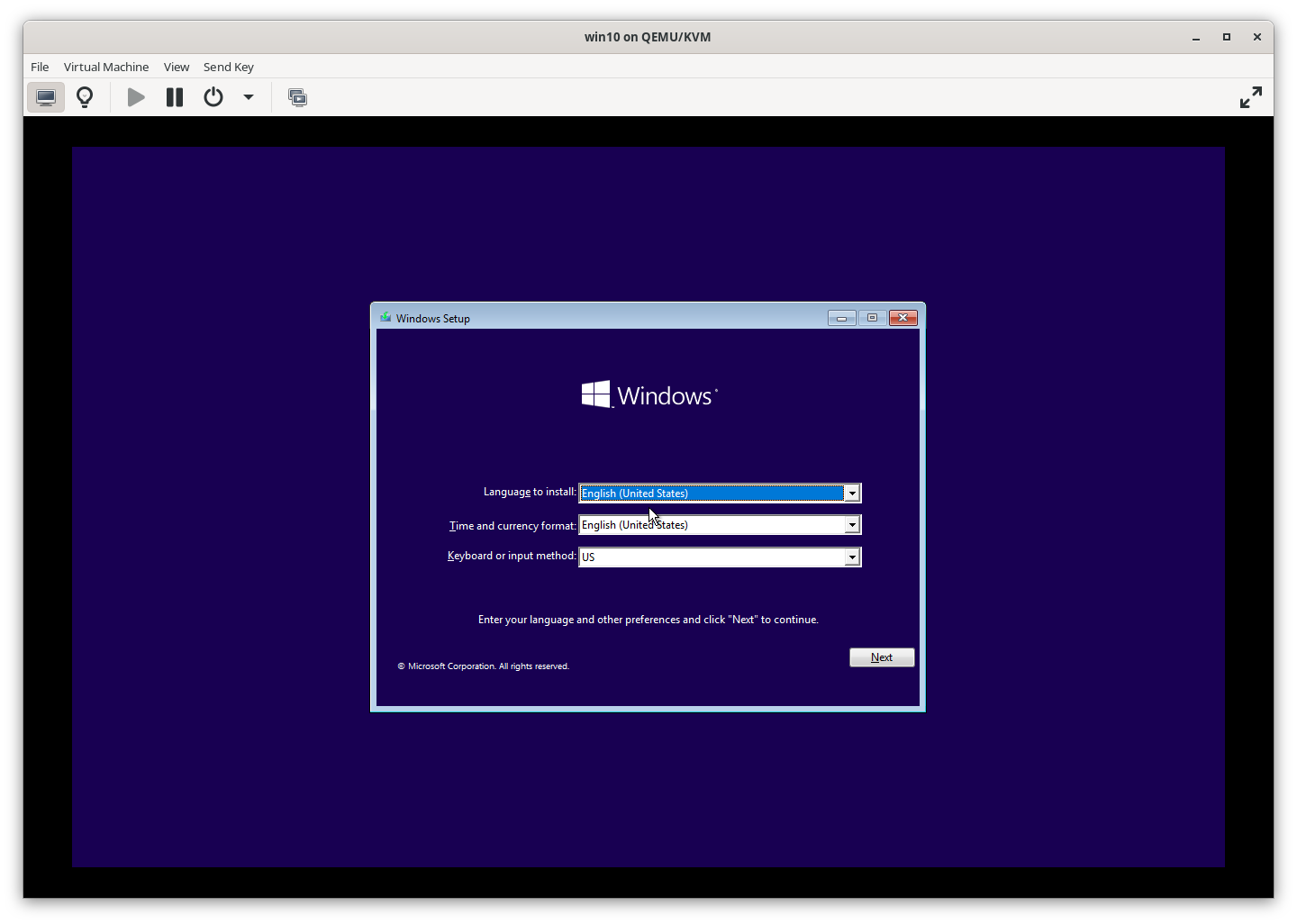The height and width of the screenshot is (924, 1297).
Task: Expand shutdown options dropdown arrow
Action: 249,97
